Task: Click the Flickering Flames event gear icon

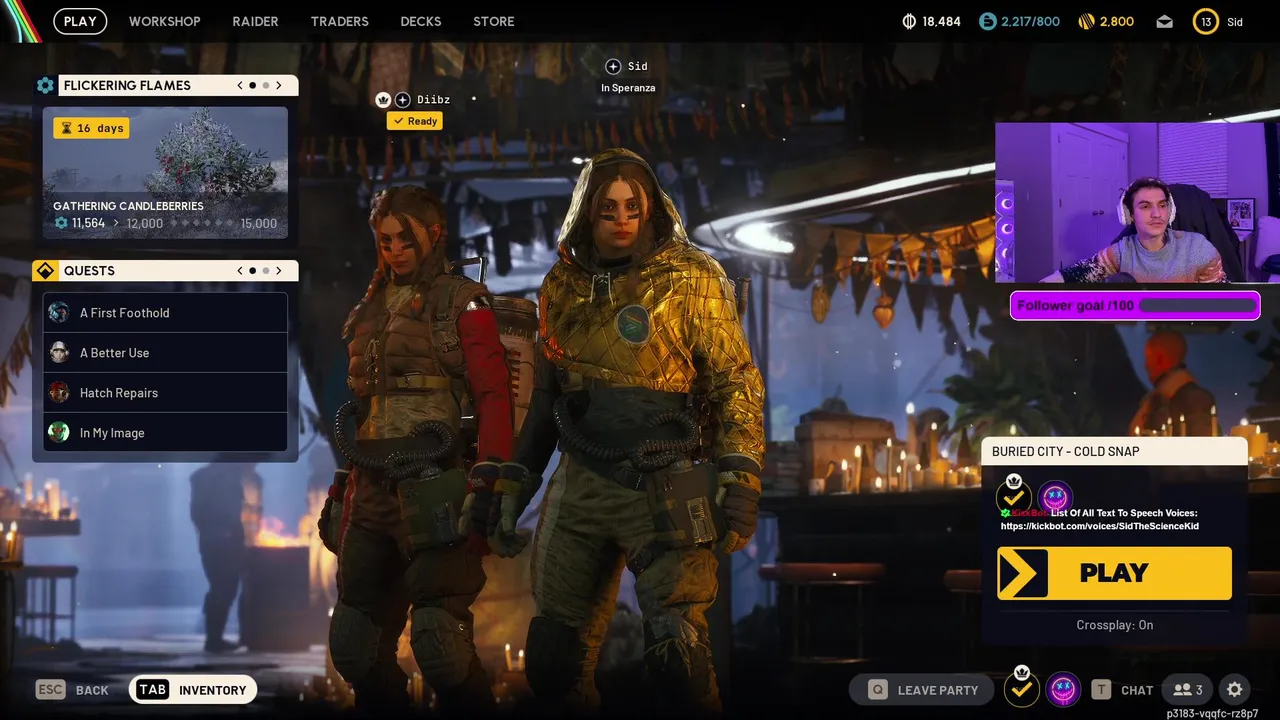Action: point(45,85)
